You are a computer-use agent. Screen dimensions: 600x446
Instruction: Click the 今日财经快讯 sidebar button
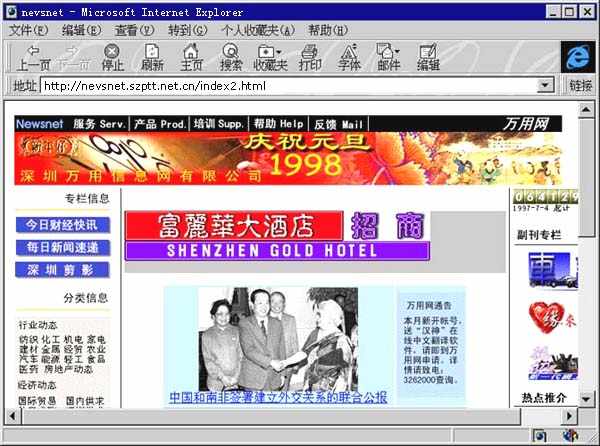tap(62, 225)
